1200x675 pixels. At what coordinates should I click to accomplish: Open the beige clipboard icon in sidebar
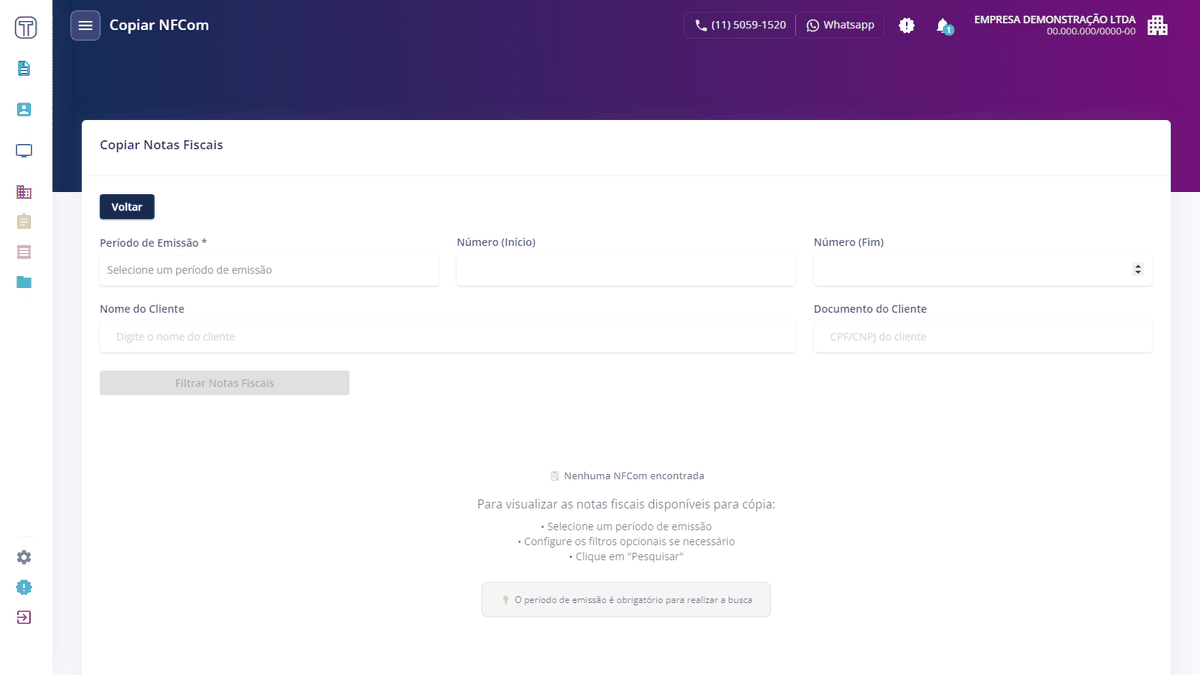click(x=24, y=221)
